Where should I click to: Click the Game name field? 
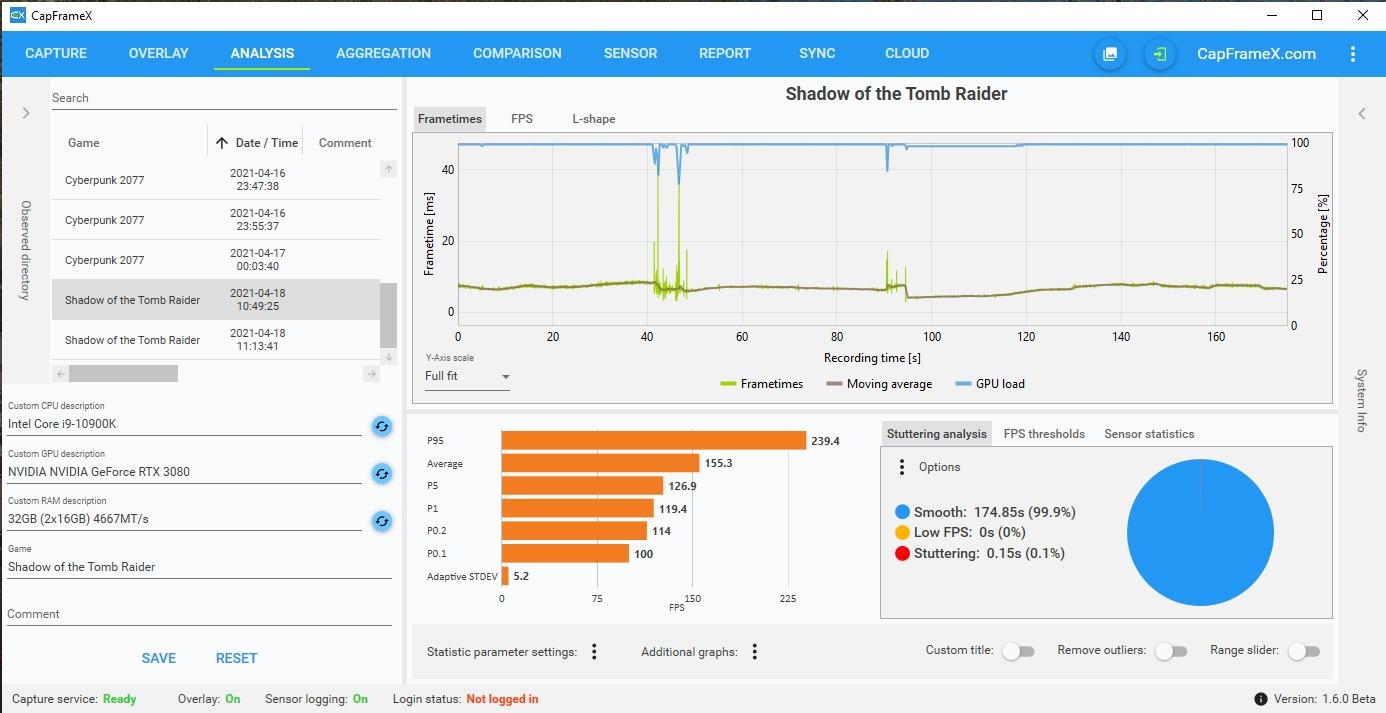[x=199, y=567]
